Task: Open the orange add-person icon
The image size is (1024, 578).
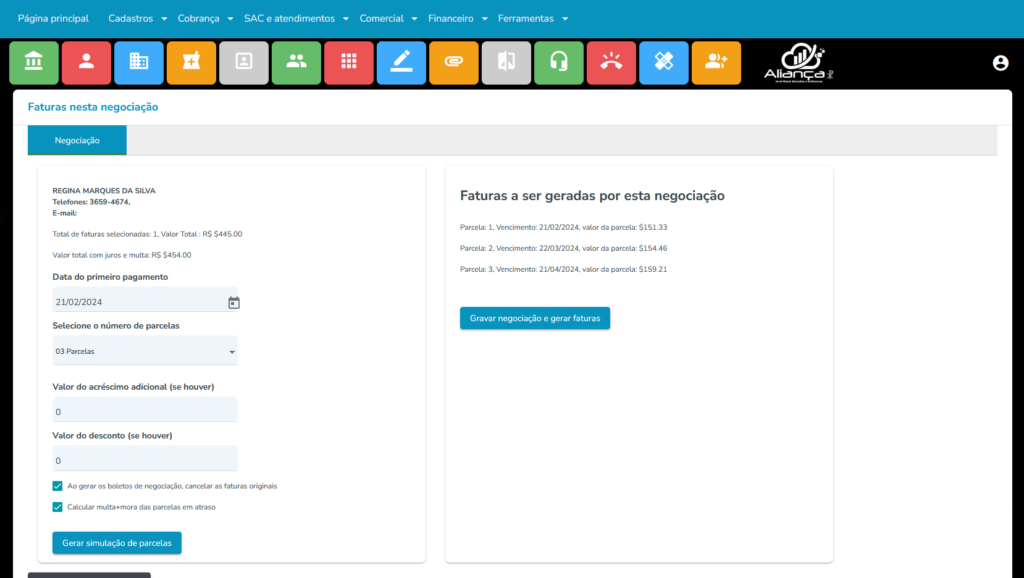Action: click(x=716, y=62)
